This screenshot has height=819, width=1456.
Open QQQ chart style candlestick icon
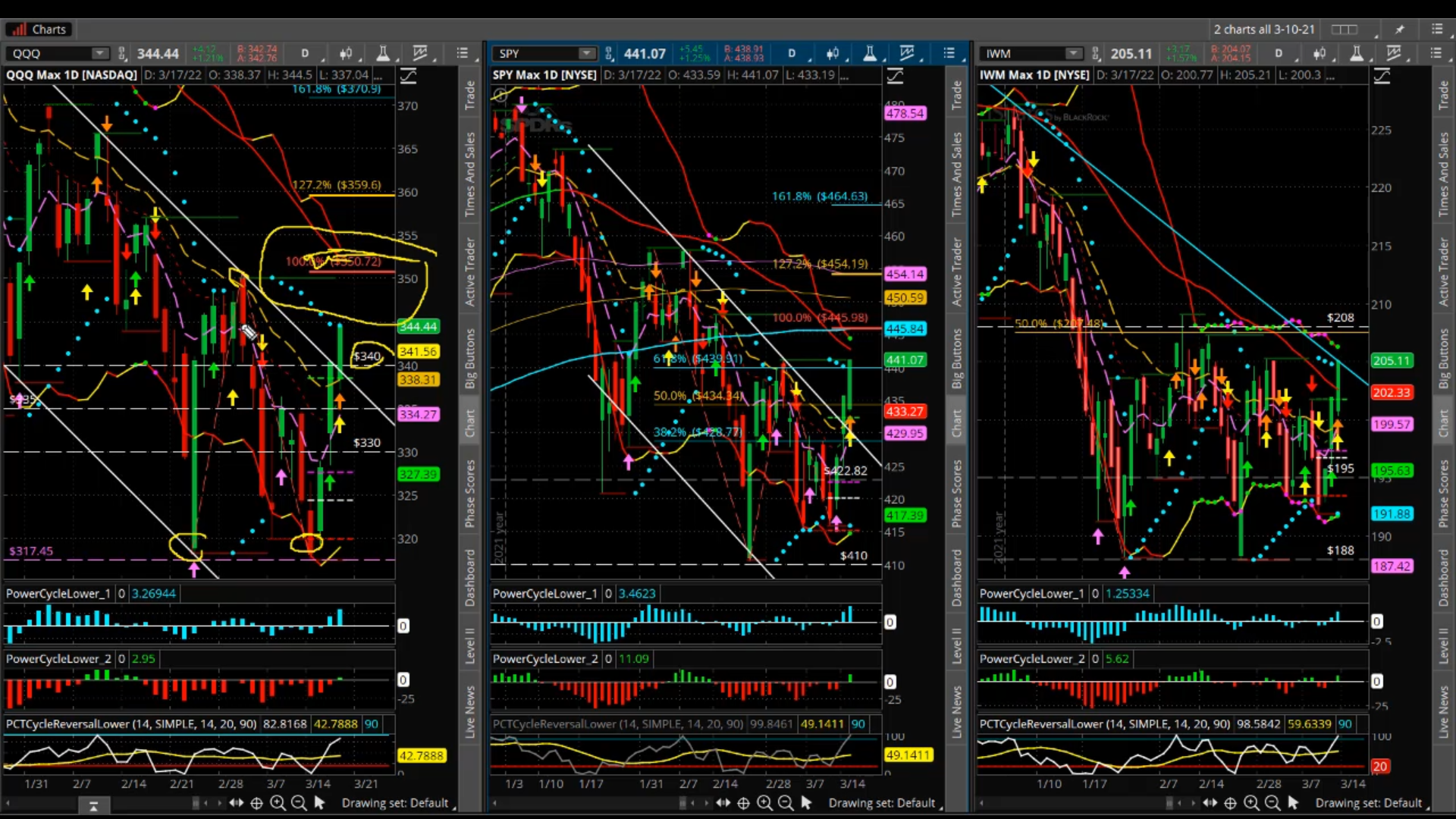click(x=346, y=53)
